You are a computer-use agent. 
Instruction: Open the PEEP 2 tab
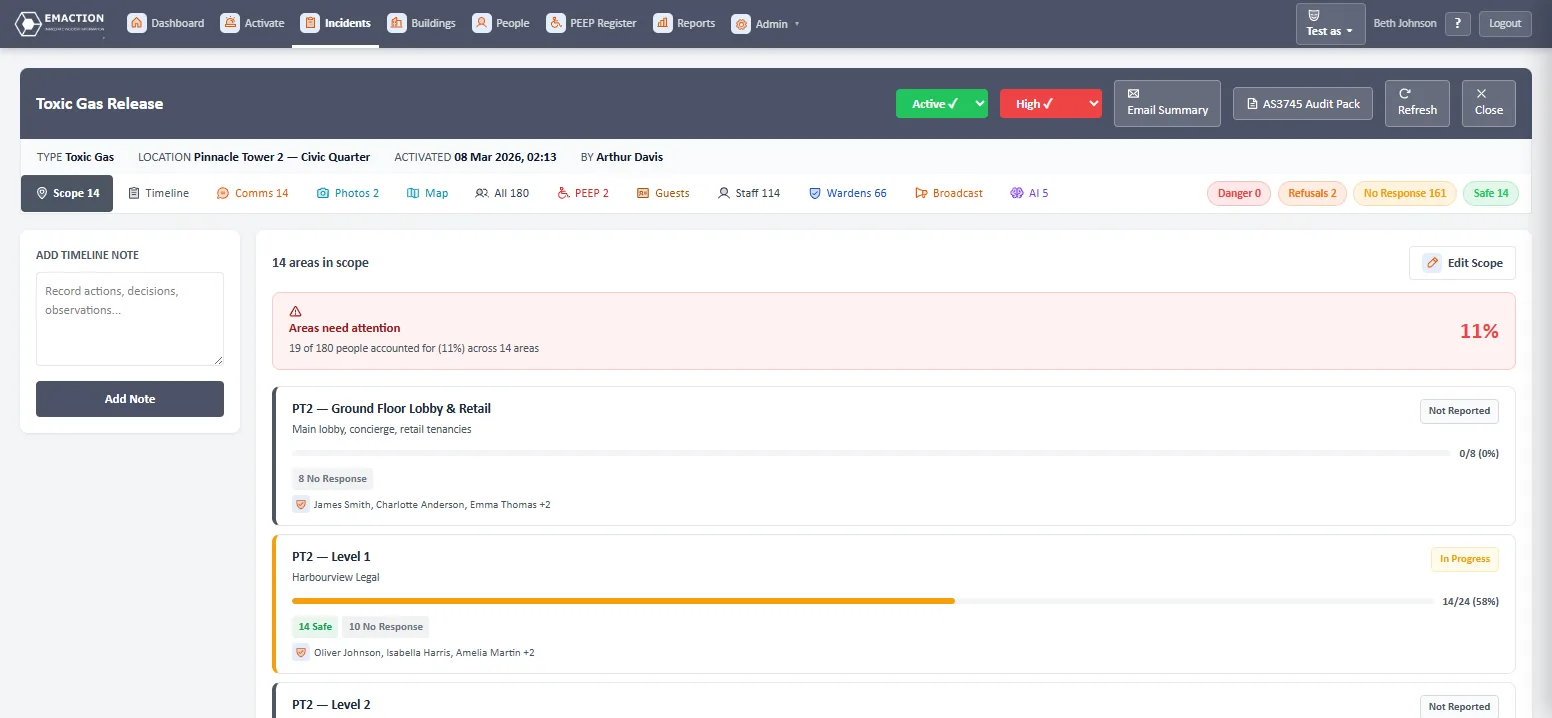(x=583, y=193)
